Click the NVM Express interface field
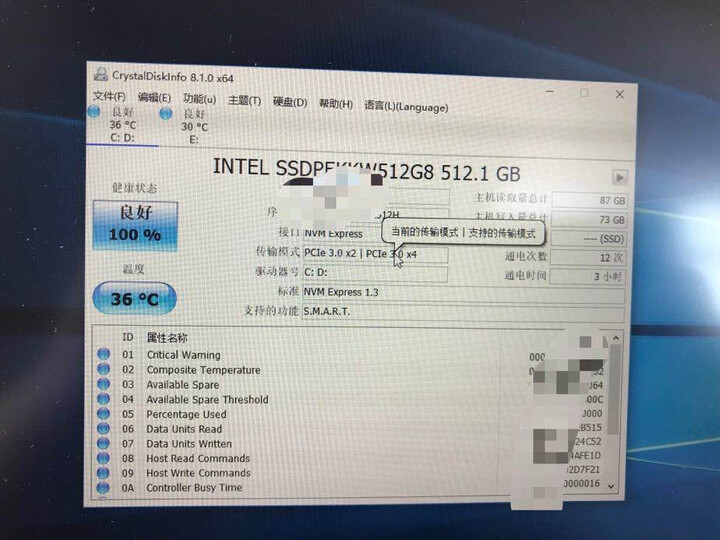This screenshot has width=720, height=540. [x=342, y=234]
